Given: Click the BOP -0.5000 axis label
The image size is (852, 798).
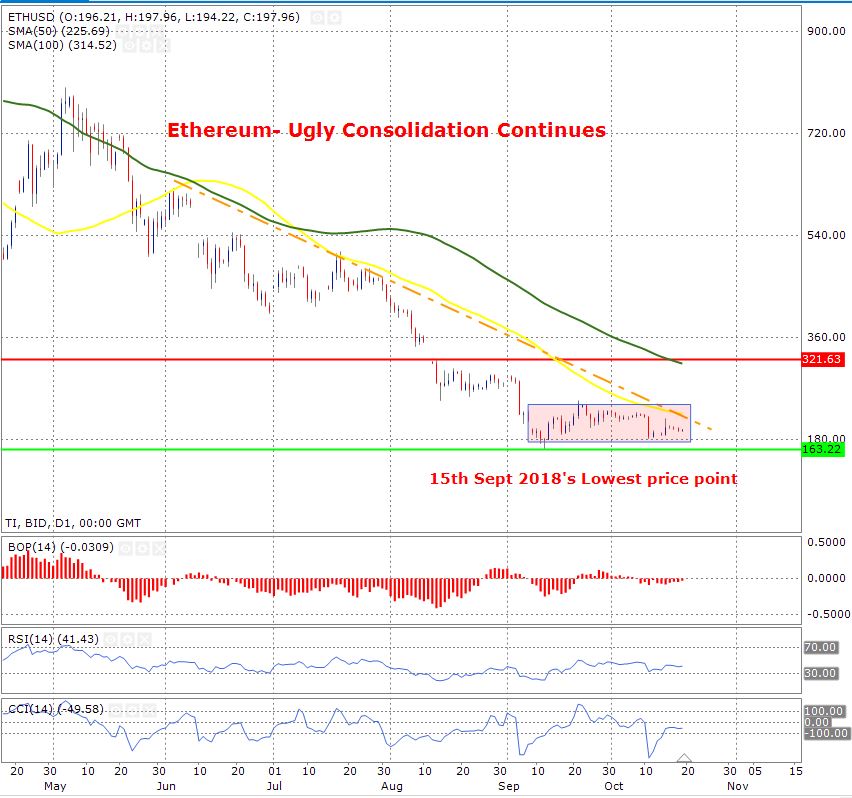Looking at the screenshot, I should 828,614.
